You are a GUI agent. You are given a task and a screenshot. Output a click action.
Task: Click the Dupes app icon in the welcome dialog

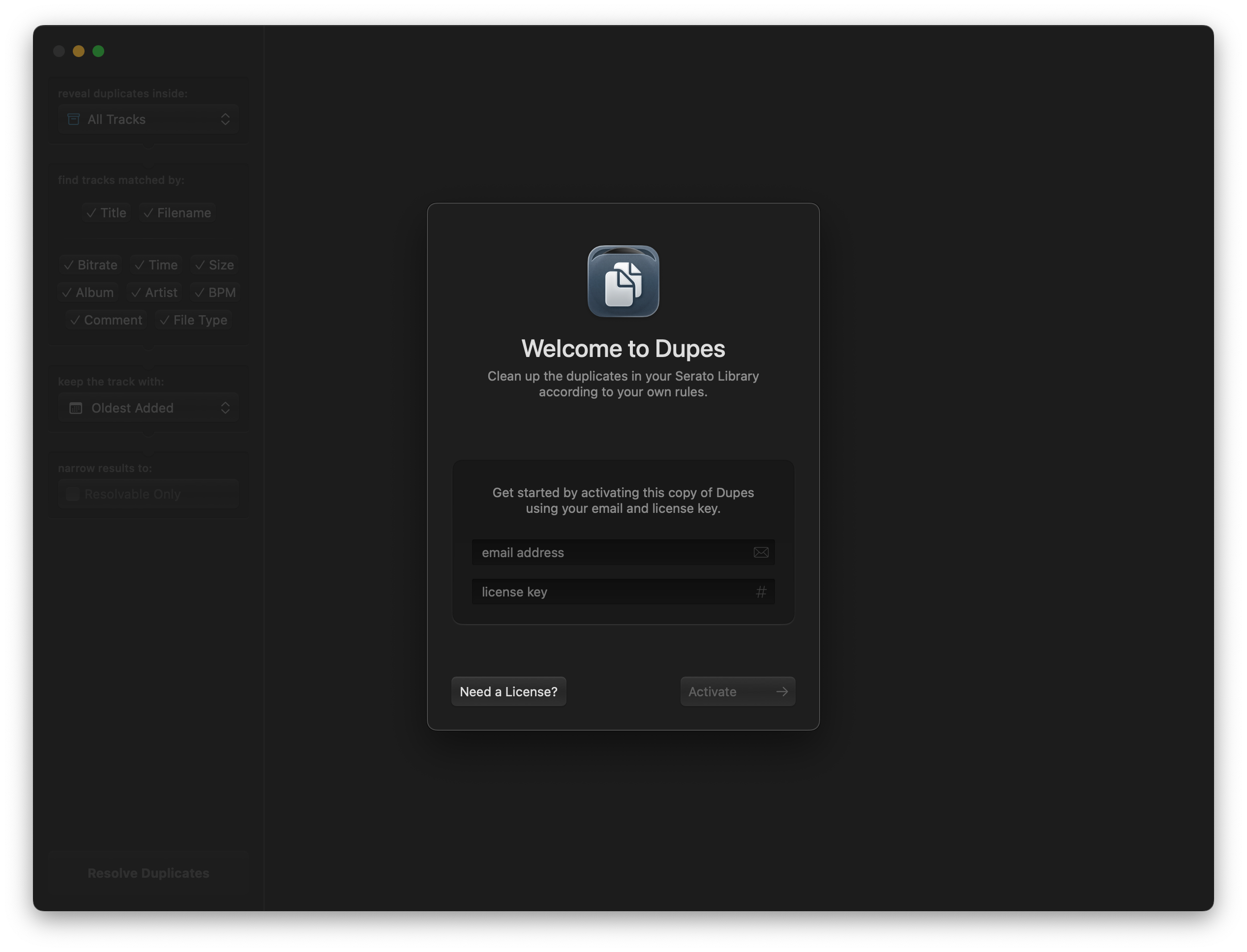tap(623, 281)
